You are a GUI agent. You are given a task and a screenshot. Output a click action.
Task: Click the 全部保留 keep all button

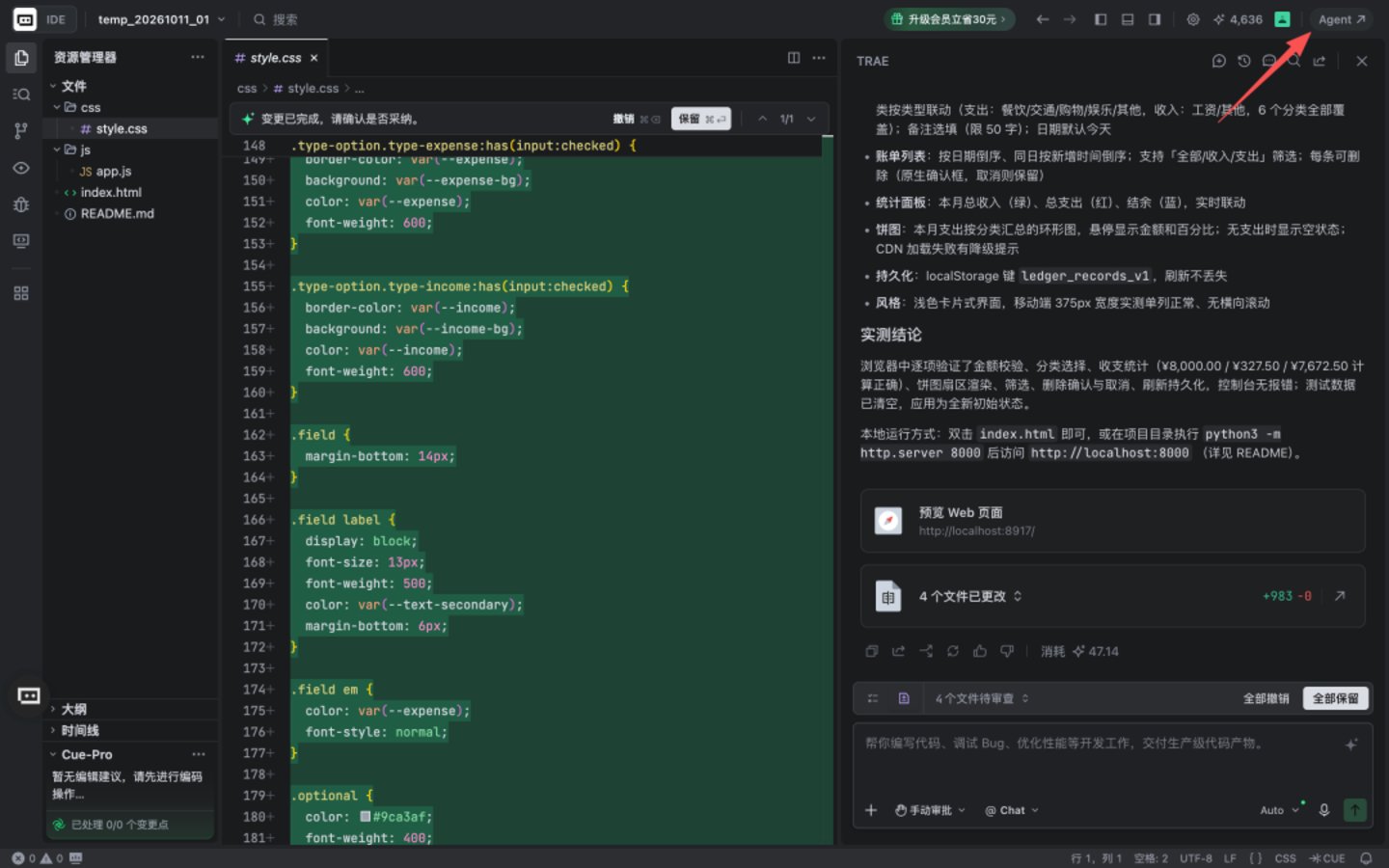tap(1336, 698)
